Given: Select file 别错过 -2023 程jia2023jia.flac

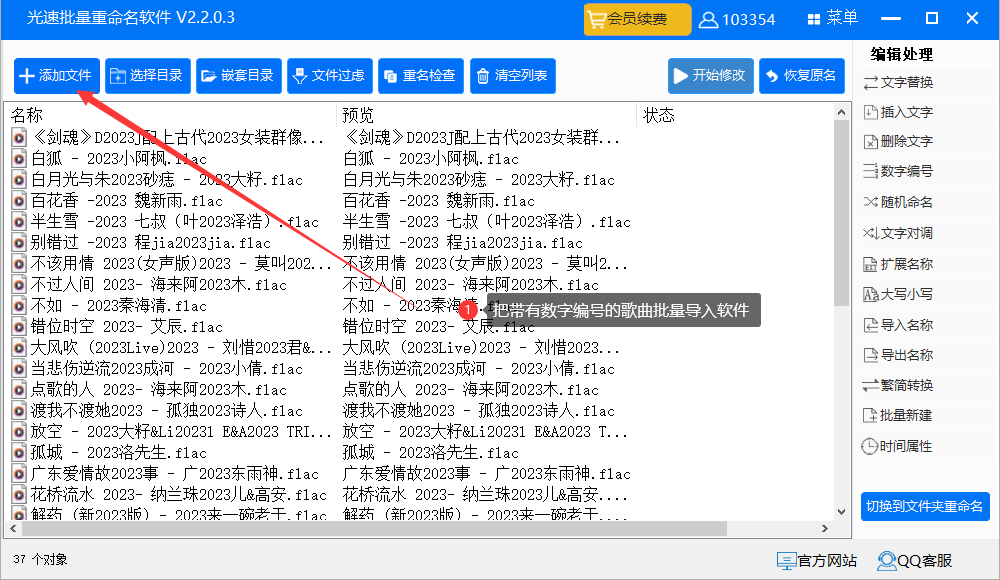Looking at the screenshot, I should 151,243.
